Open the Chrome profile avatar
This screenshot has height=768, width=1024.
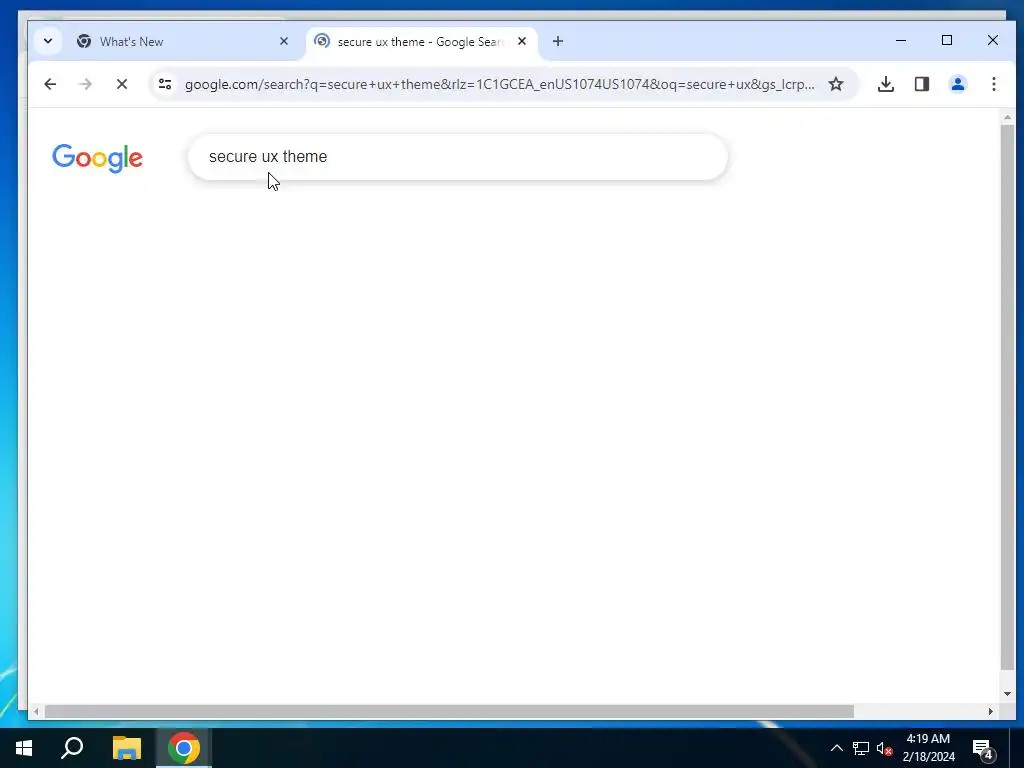957,84
